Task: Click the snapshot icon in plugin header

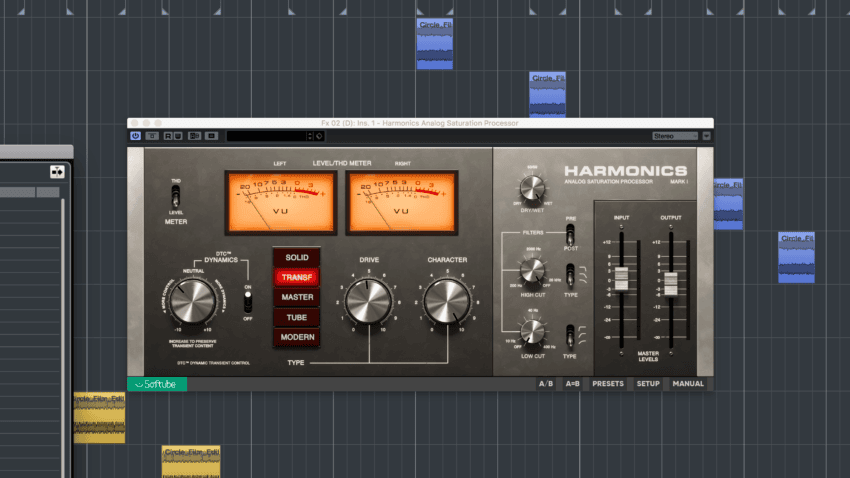Action: point(211,136)
